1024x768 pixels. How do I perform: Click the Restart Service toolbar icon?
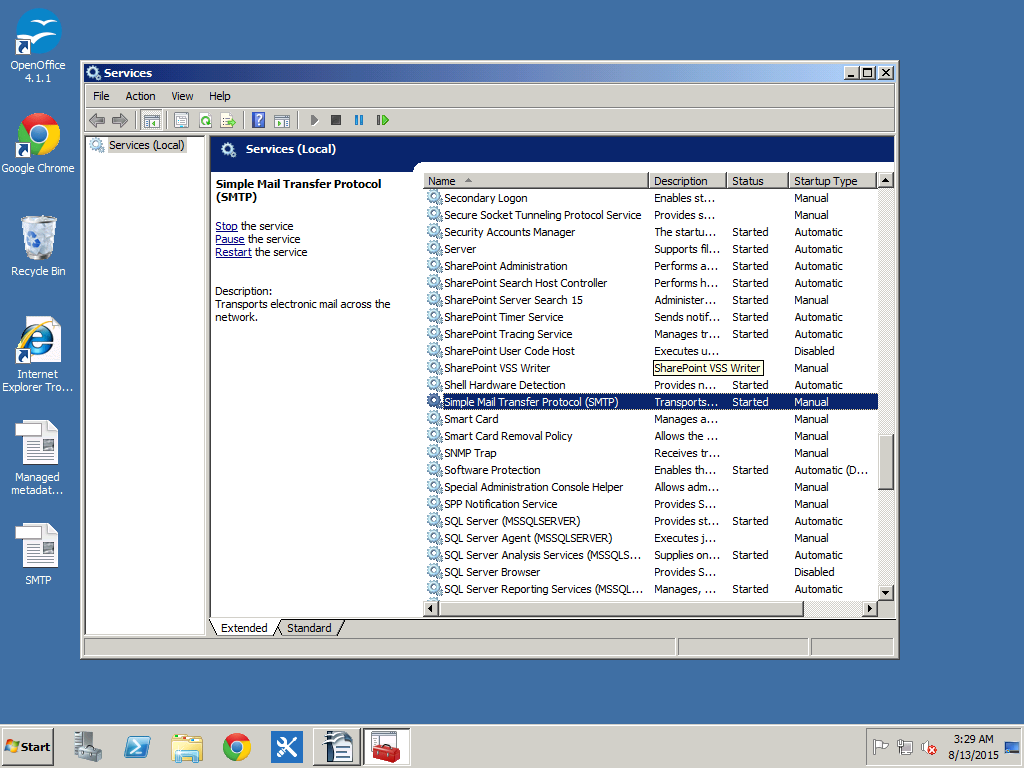[x=383, y=120]
